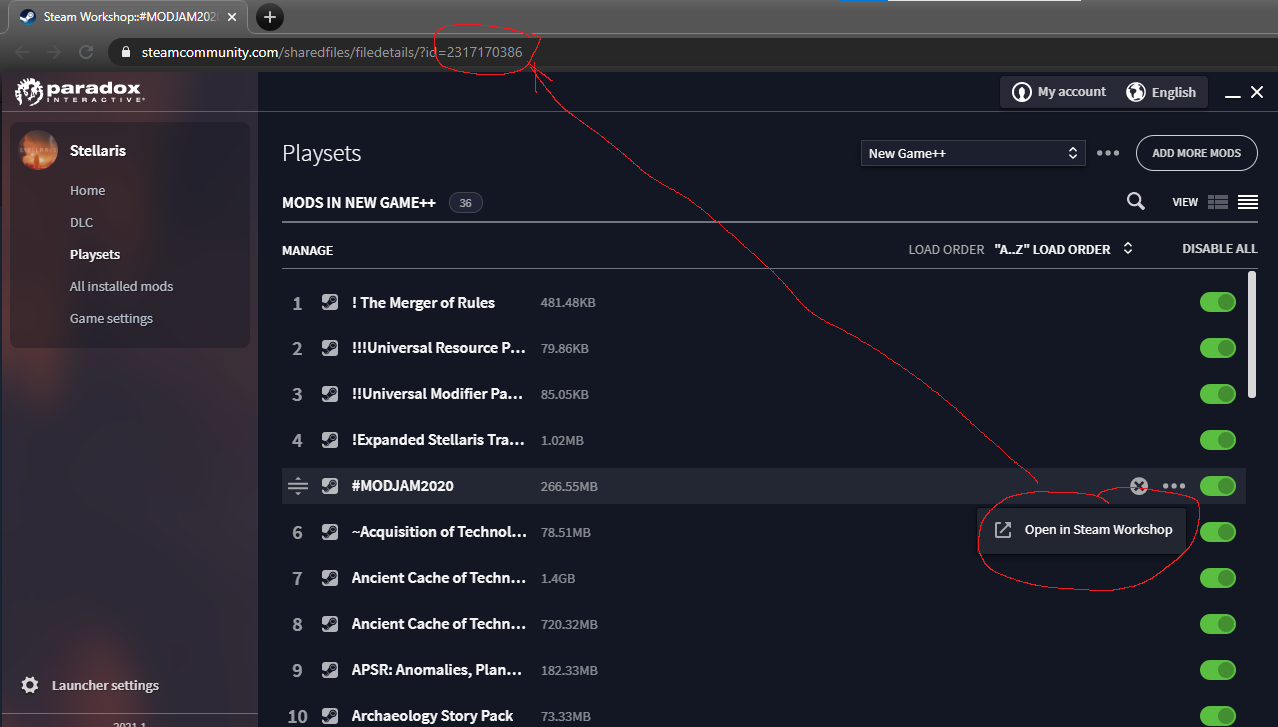The image size is (1278, 727).
Task: Click the Steam icon next to Archaeology Story Pack
Action: point(330,716)
